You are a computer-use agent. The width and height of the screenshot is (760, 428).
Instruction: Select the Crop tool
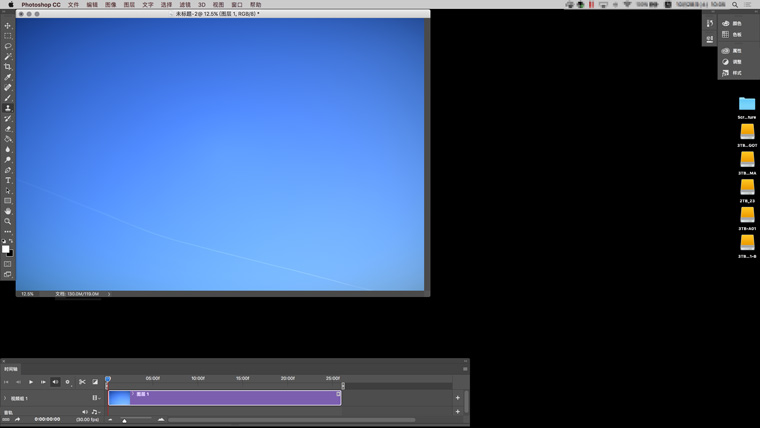[8, 67]
